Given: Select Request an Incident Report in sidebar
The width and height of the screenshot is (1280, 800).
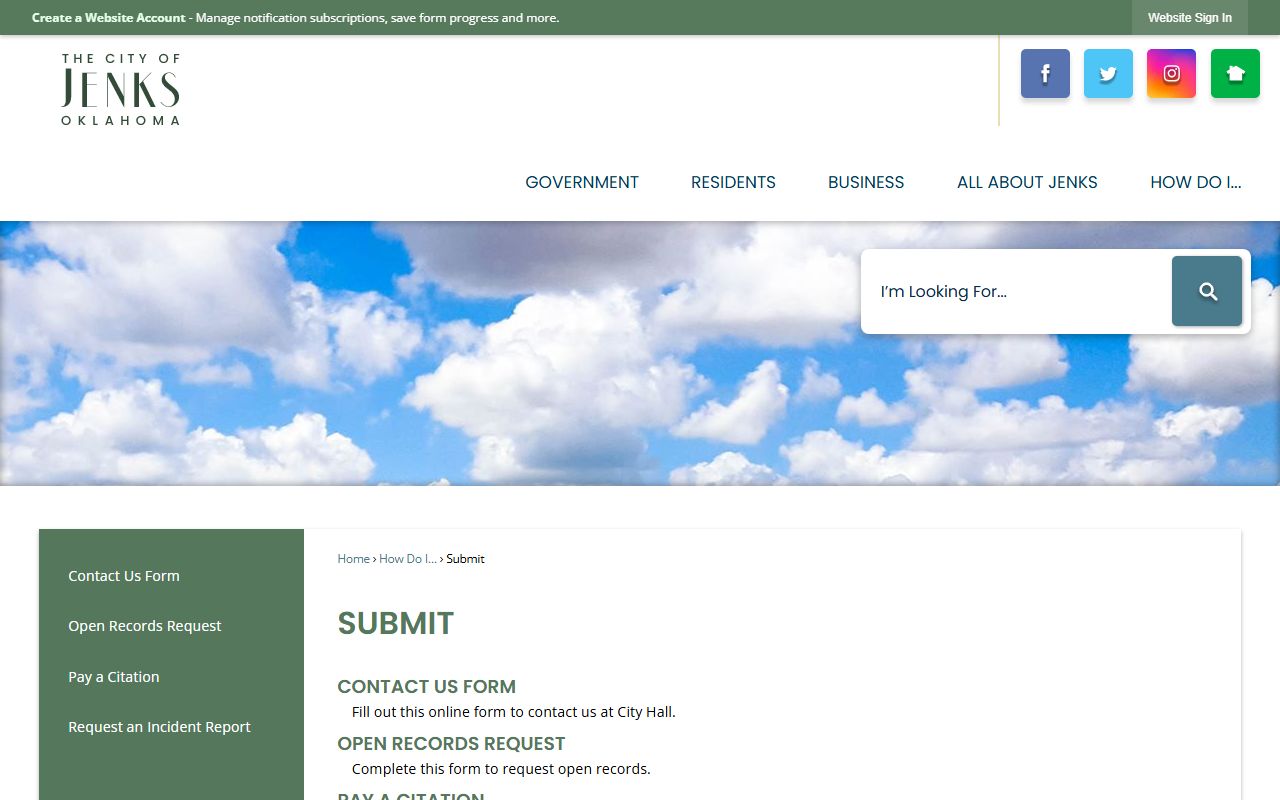Looking at the screenshot, I should pyautogui.click(x=159, y=727).
